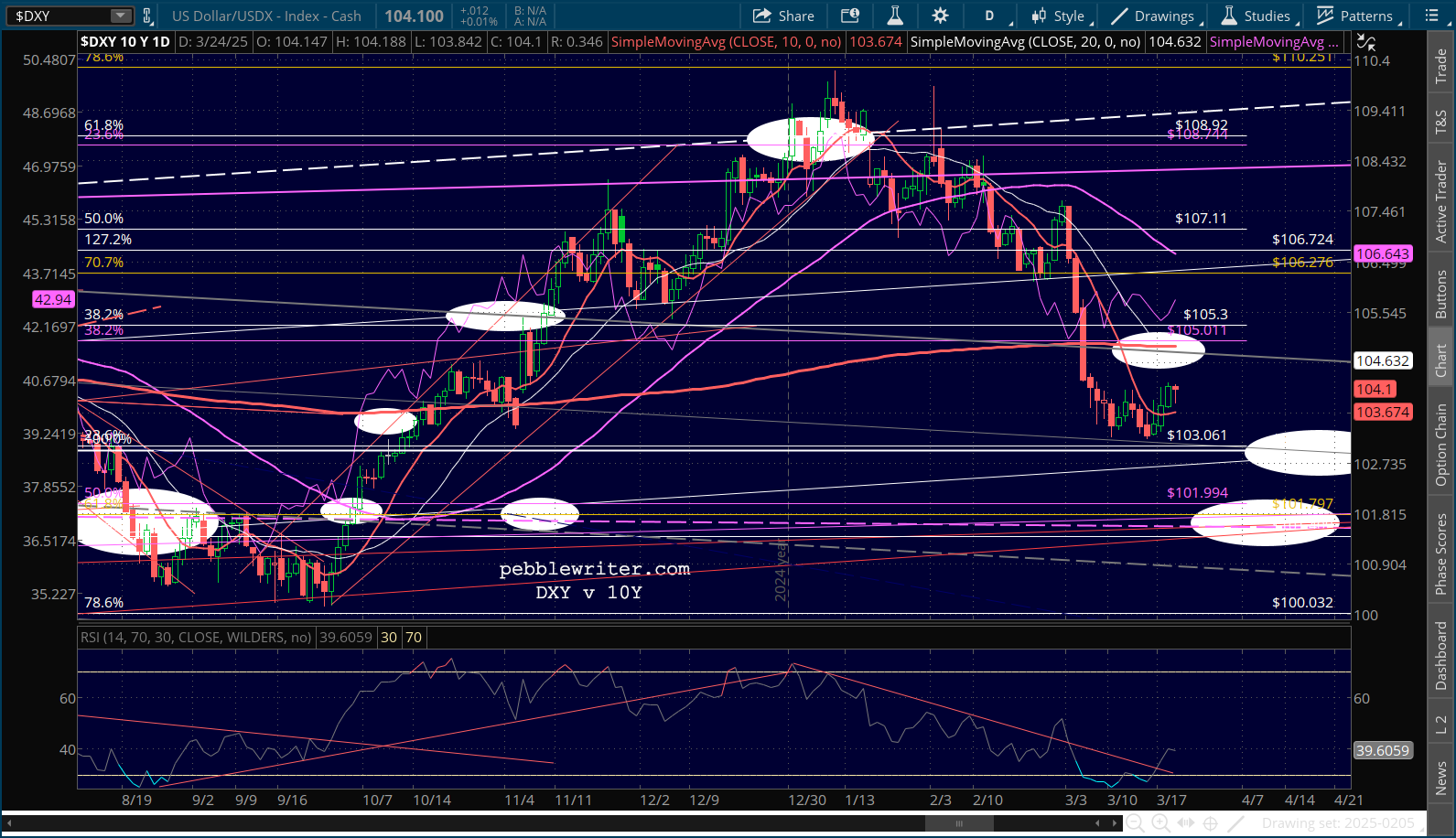Open chart settings gear
This screenshot has height=838, width=1456.
point(940,16)
